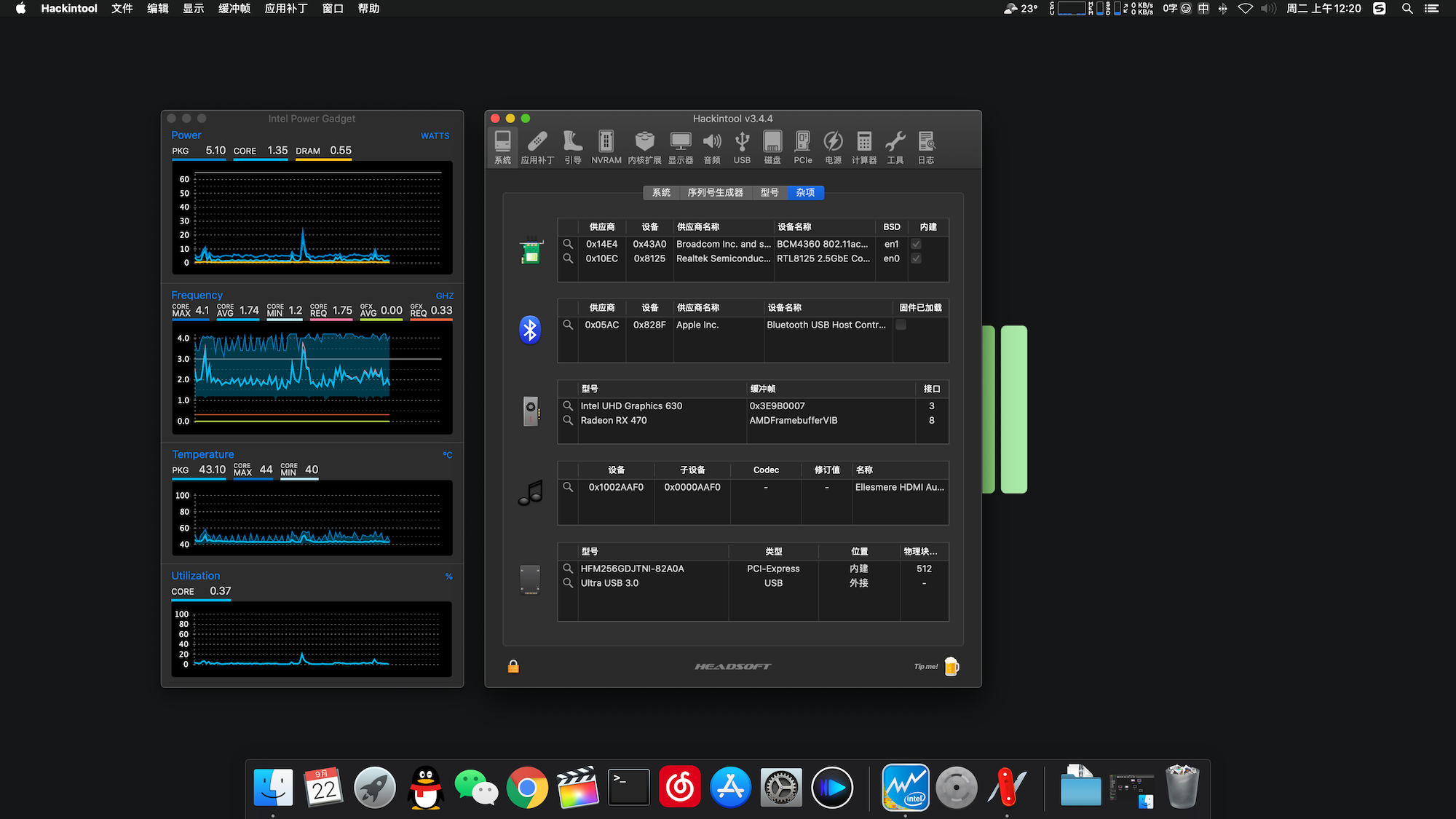The image size is (1456, 819).
Task: Toggle the Bluetooth firmware loaded checkbox
Action: [901, 325]
